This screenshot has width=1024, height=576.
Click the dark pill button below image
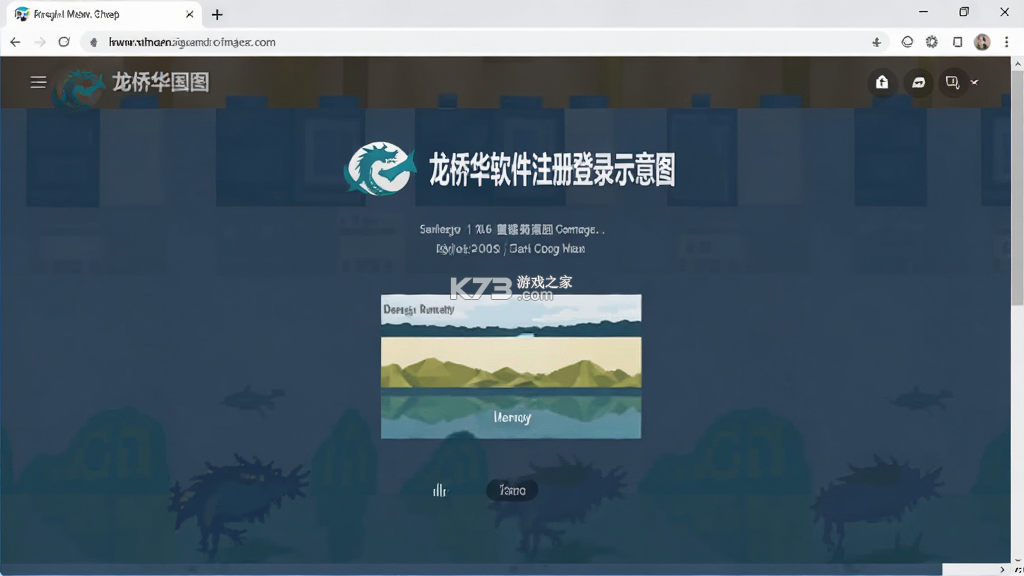[512, 490]
